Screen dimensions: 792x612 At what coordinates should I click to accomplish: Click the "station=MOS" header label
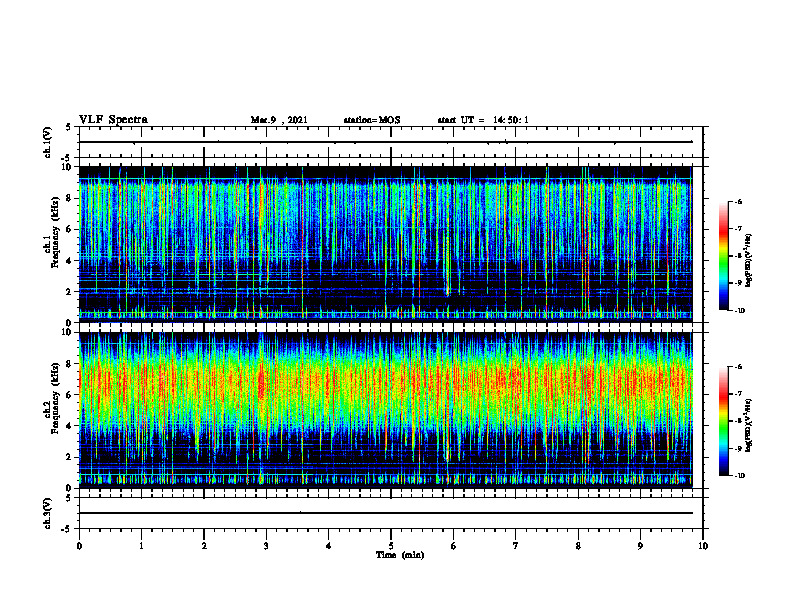click(x=372, y=120)
